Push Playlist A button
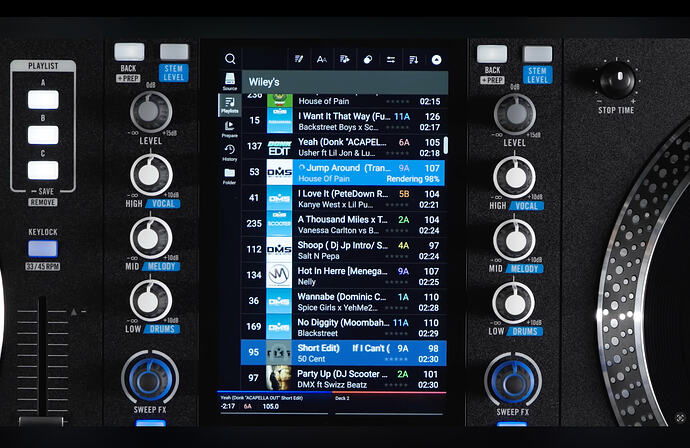Image resolution: width=690 pixels, height=448 pixels. [x=43, y=99]
